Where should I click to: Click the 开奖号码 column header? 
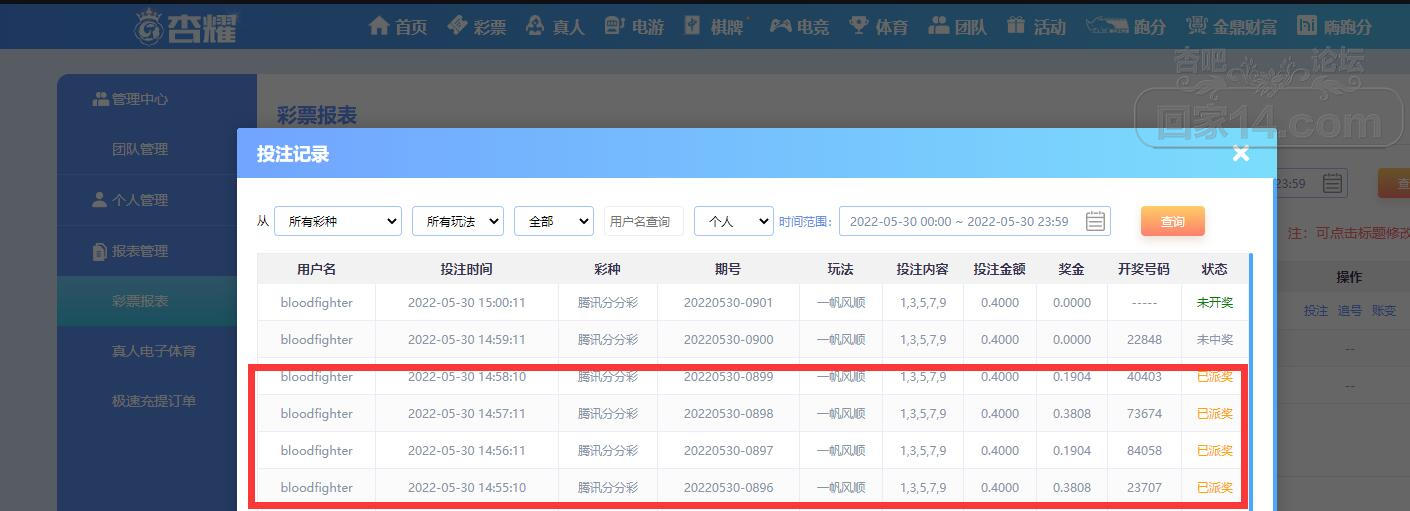(x=1144, y=269)
